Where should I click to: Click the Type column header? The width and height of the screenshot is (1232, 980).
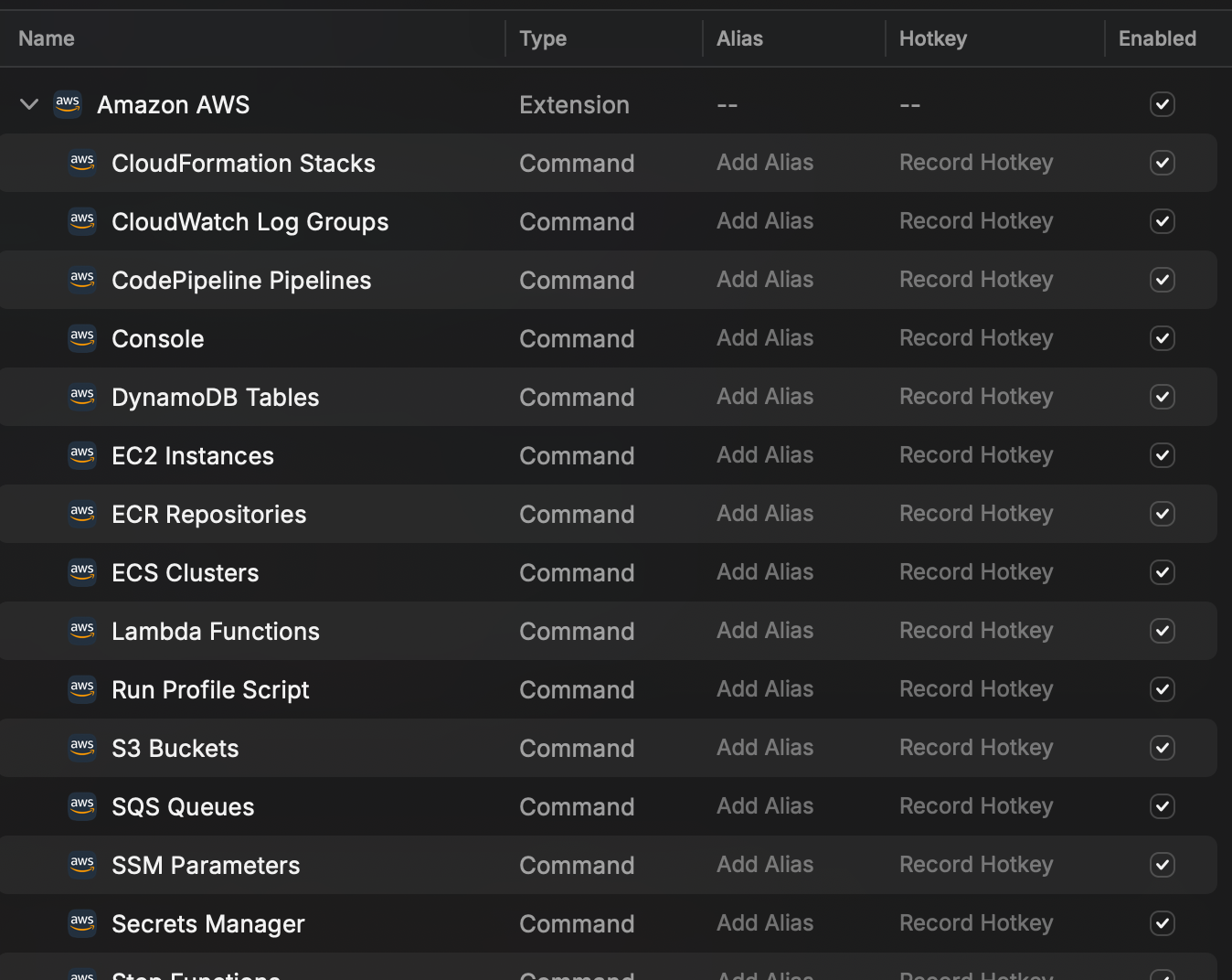click(x=543, y=38)
